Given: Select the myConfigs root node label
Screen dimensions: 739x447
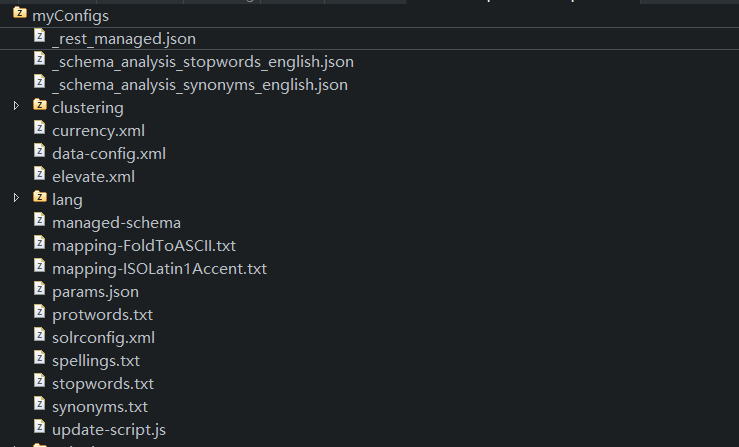Looking at the screenshot, I should pos(70,16).
